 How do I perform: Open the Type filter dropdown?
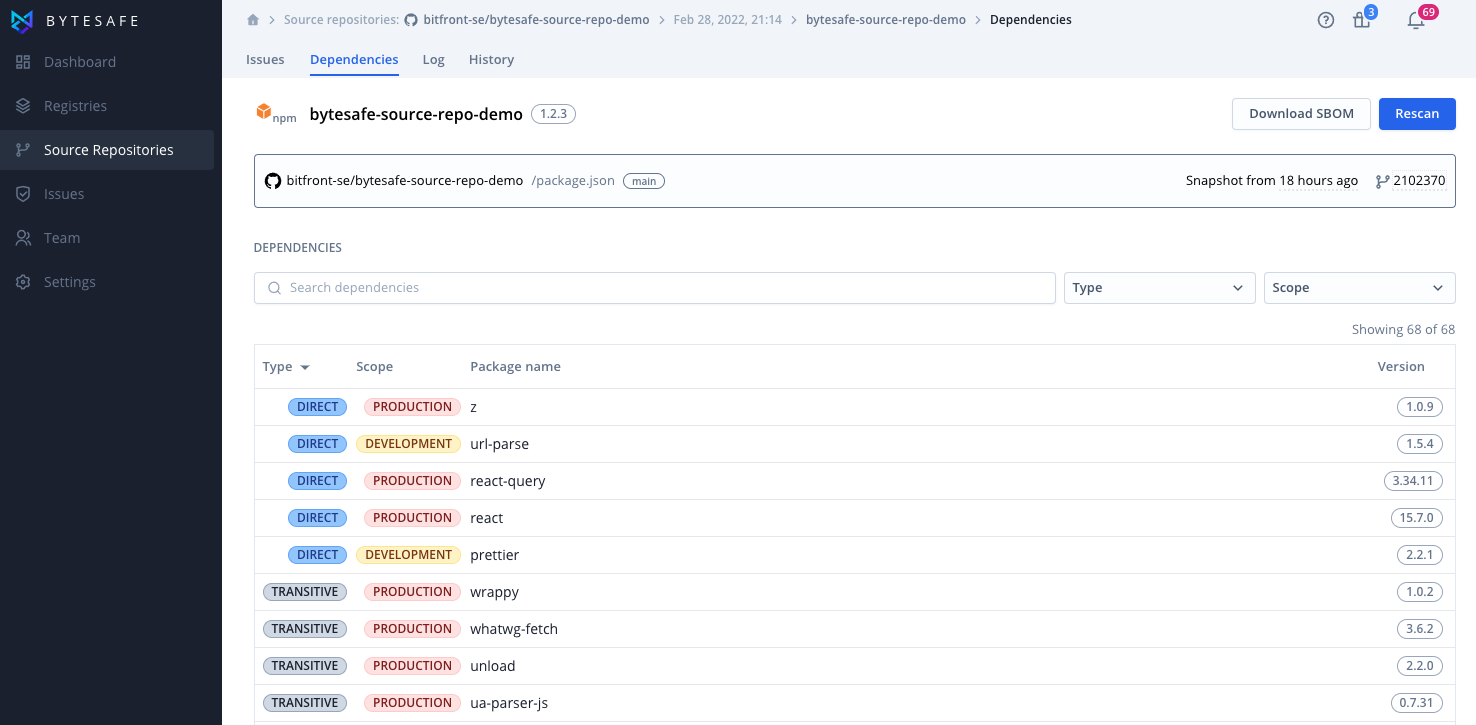click(1159, 287)
